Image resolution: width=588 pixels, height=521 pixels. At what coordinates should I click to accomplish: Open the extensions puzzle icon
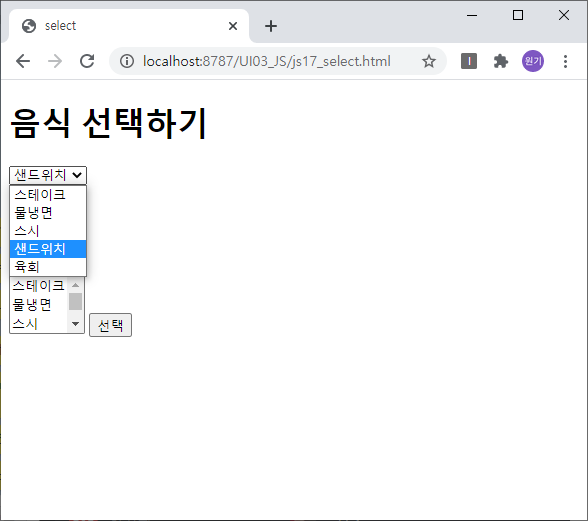[501, 61]
